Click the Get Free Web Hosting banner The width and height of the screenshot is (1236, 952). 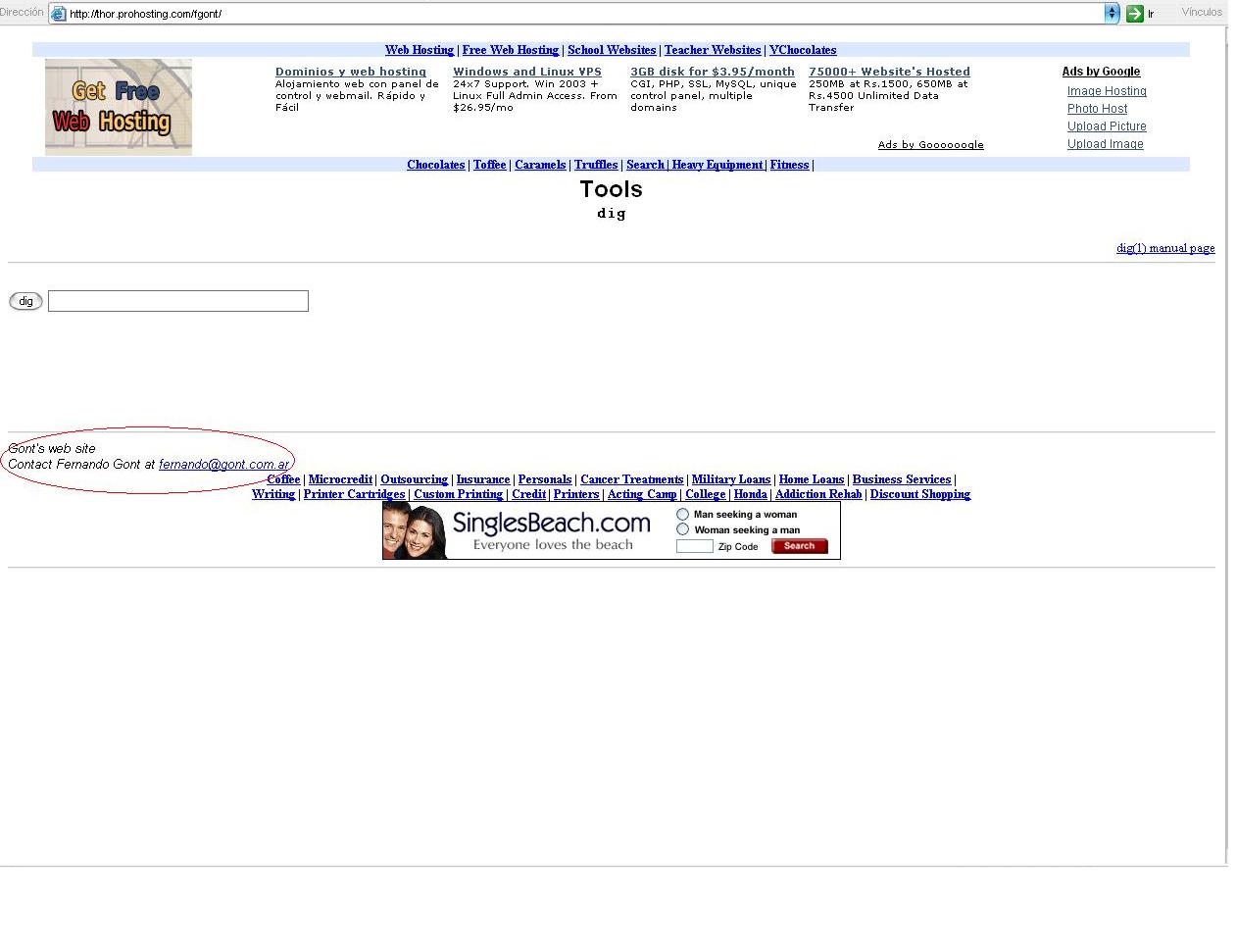click(119, 107)
